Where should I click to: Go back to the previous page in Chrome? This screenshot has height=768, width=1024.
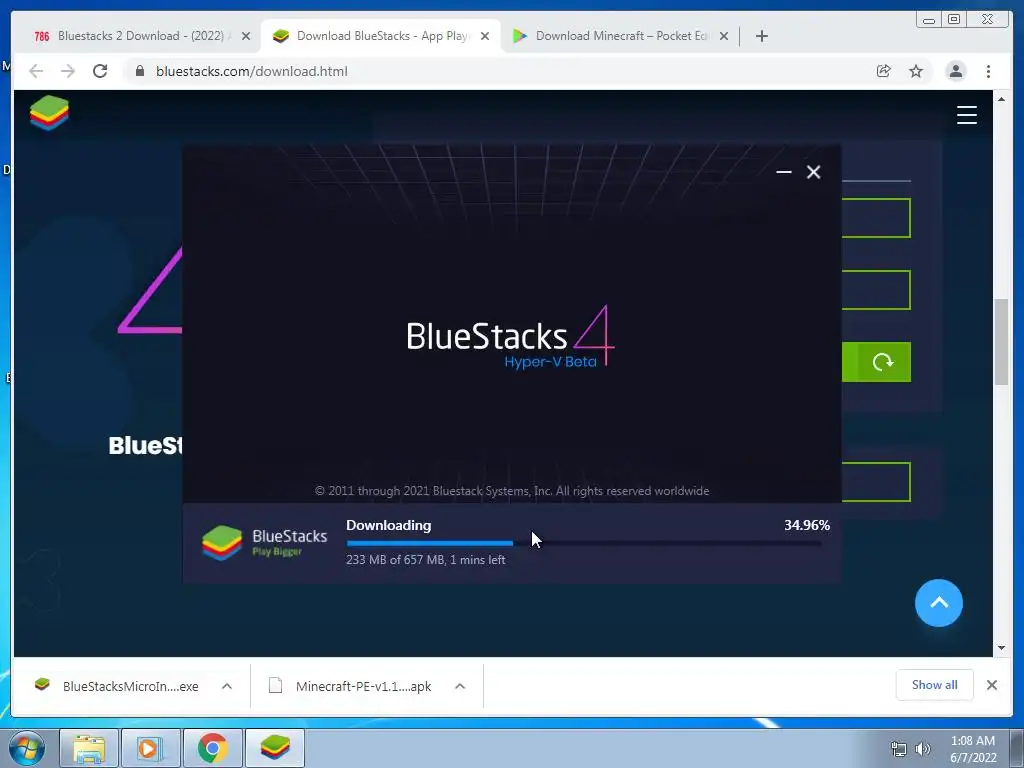click(x=36, y=71)
